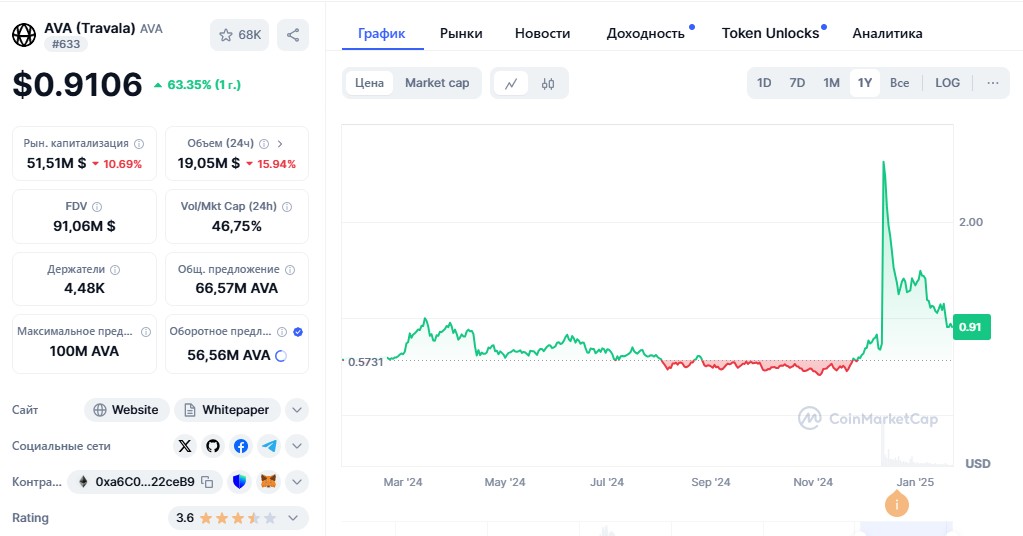Open the X (Twitter) social link
Screen dimensions: 1023x536
(x=185, y=446)
